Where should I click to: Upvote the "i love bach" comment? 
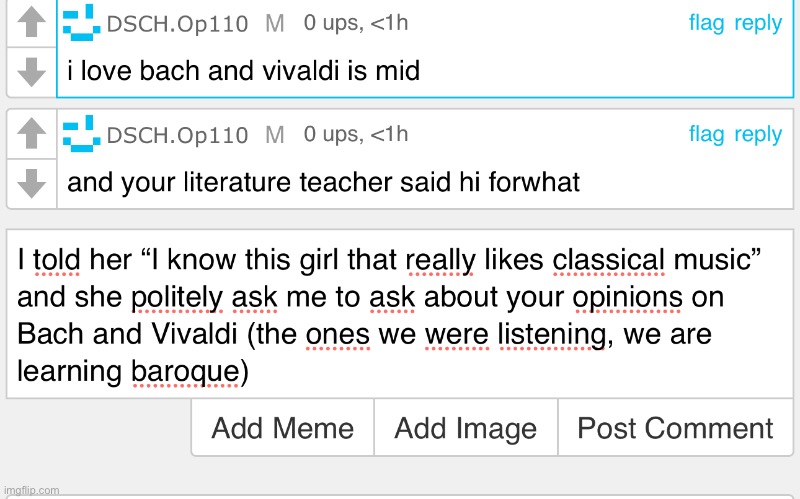tap(33, 21)
